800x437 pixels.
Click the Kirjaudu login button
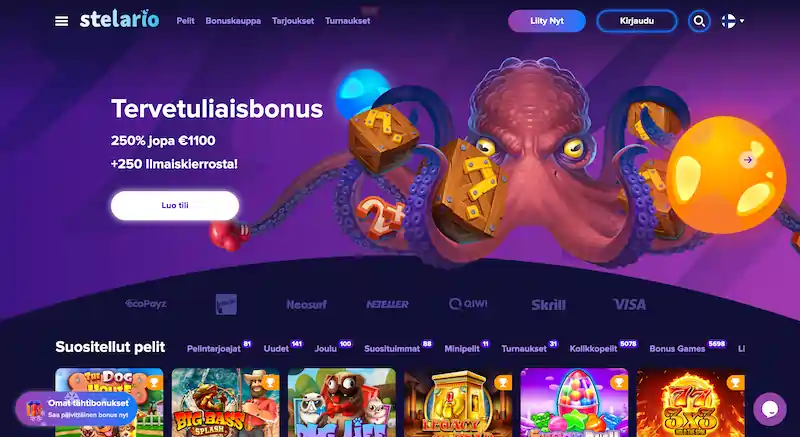637,21
